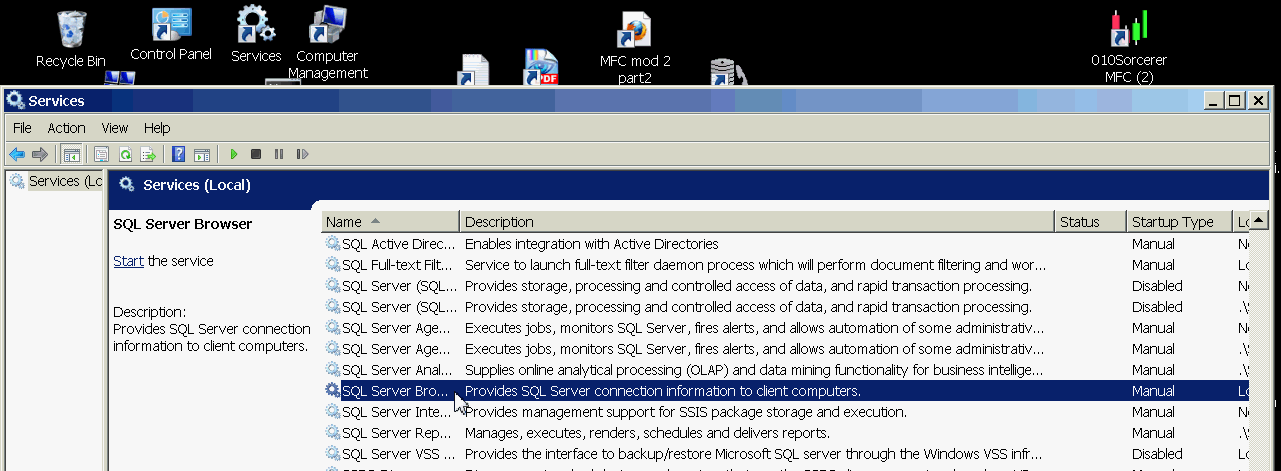Image resolution: width=1281 pixels, height=471 pixels.
Task: Open the Help menu
Action: pyautogui.click(x=157, y=128)
